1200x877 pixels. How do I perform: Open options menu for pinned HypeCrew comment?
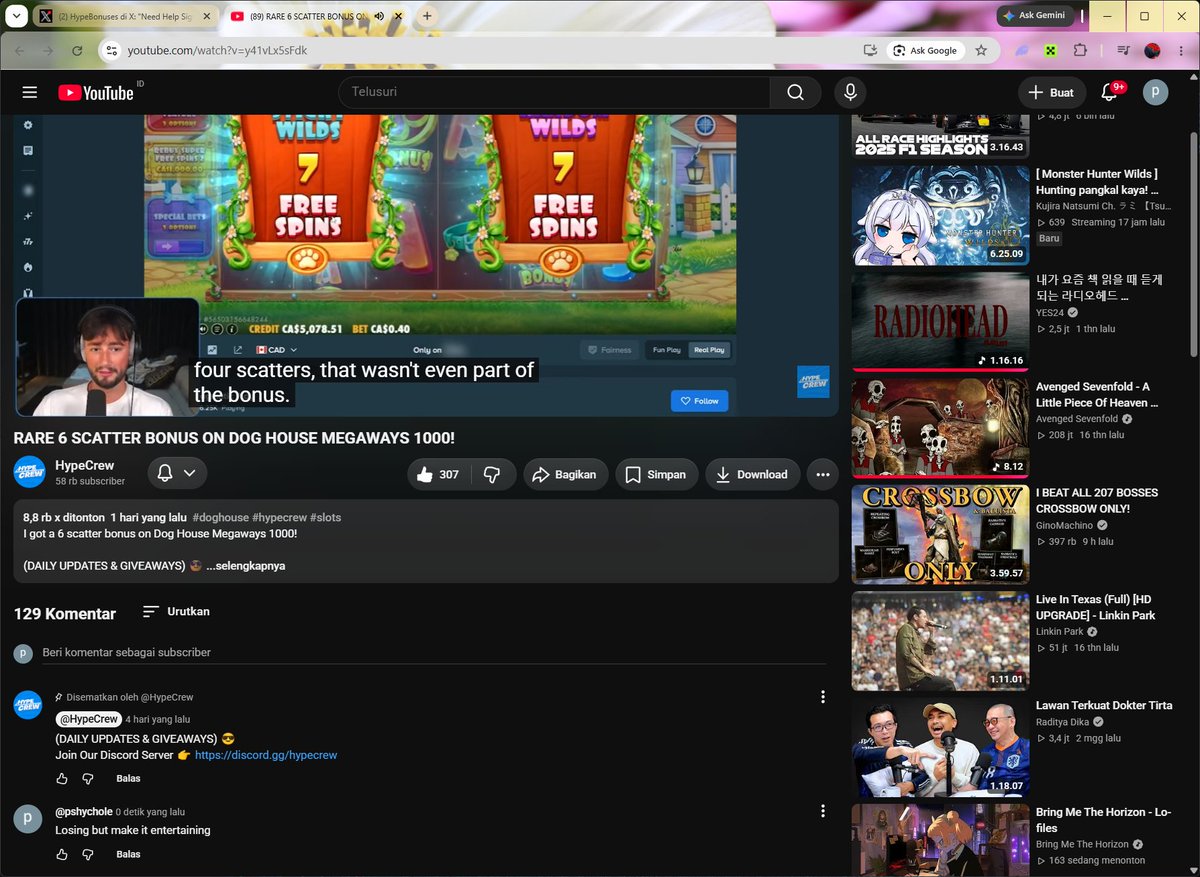coord(823,697)
